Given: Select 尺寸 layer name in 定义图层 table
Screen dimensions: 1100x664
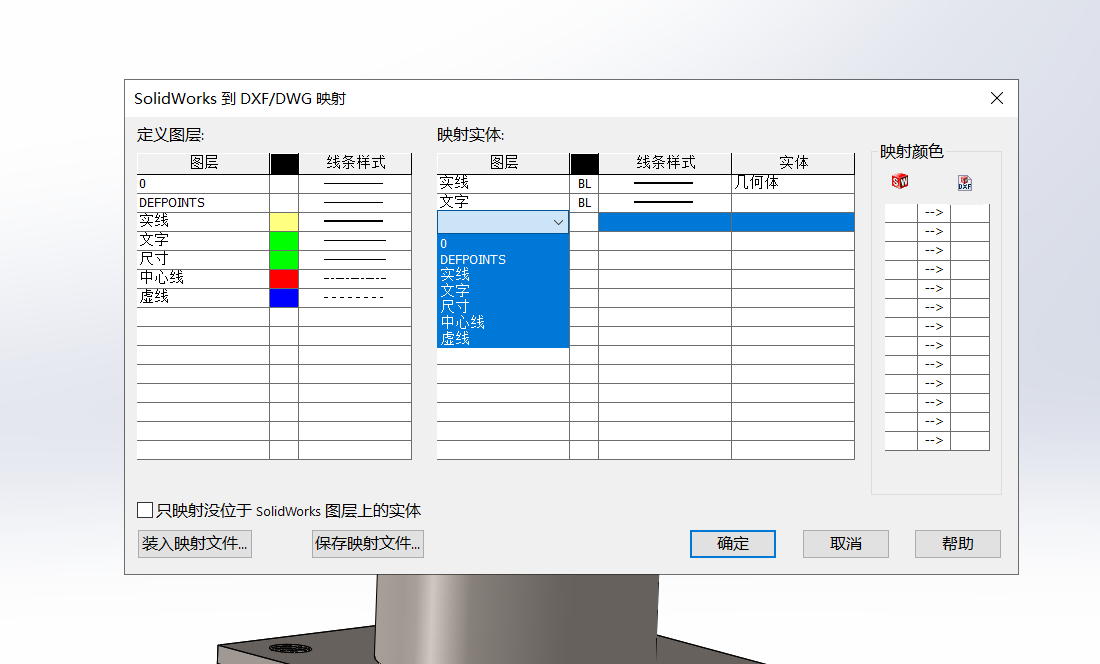Looking at the screenshot, I should (203, 259).
